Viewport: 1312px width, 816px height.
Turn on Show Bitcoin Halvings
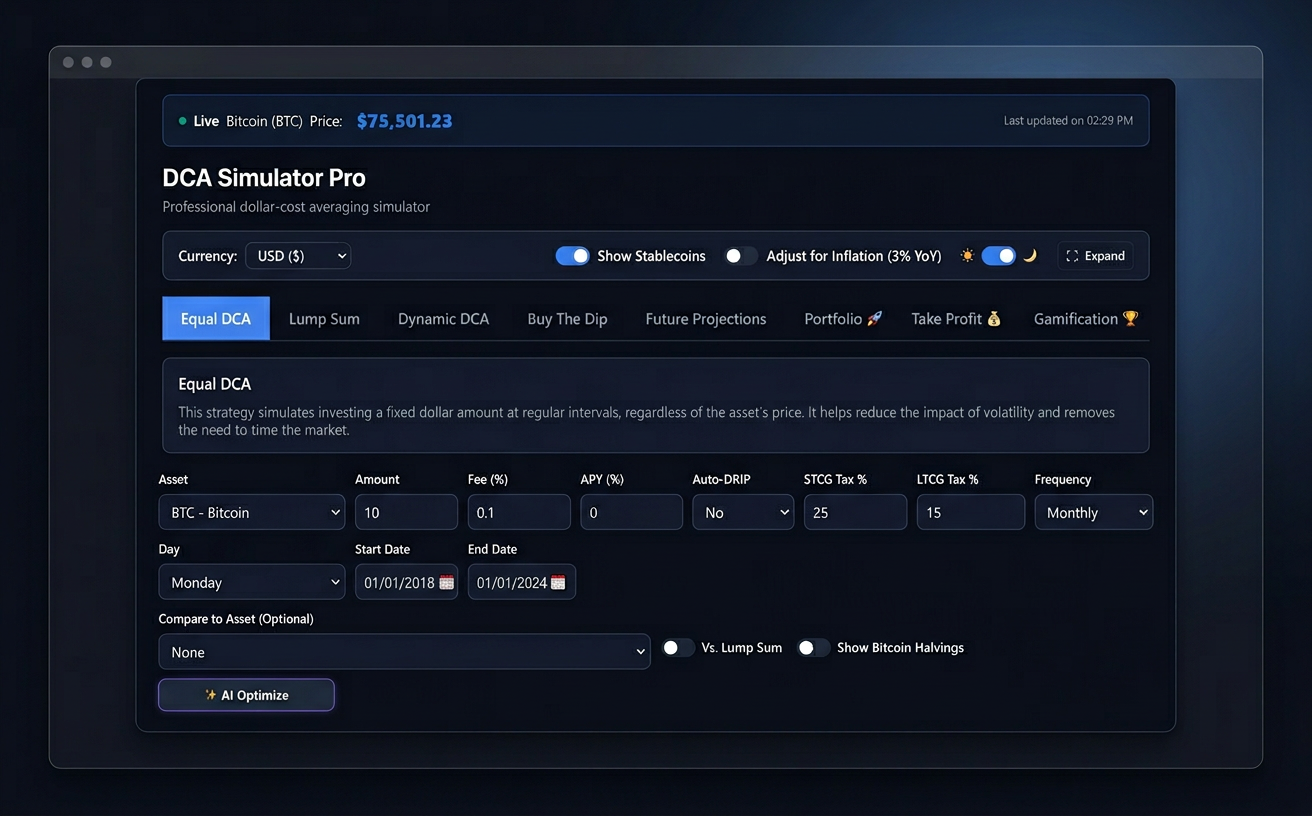coord(814,647)
